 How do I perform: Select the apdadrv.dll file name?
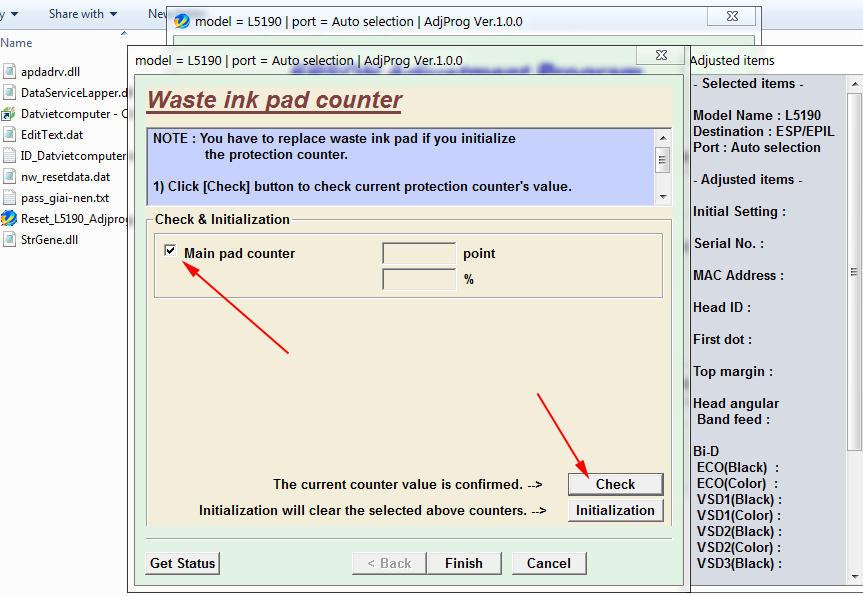coord(51,72)
